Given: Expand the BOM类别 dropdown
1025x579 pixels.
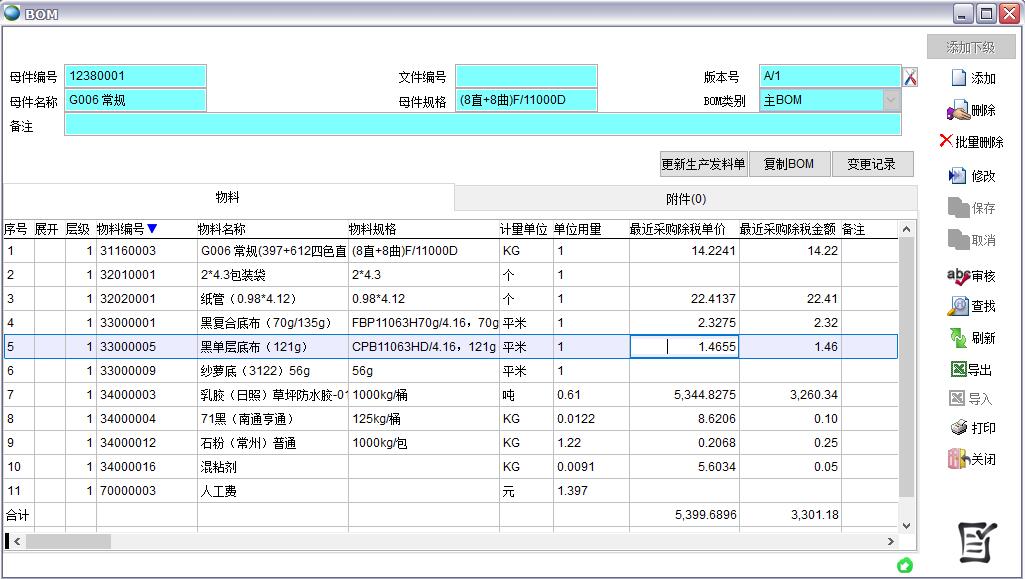Looking at the screenshot, I should [891, 100].
